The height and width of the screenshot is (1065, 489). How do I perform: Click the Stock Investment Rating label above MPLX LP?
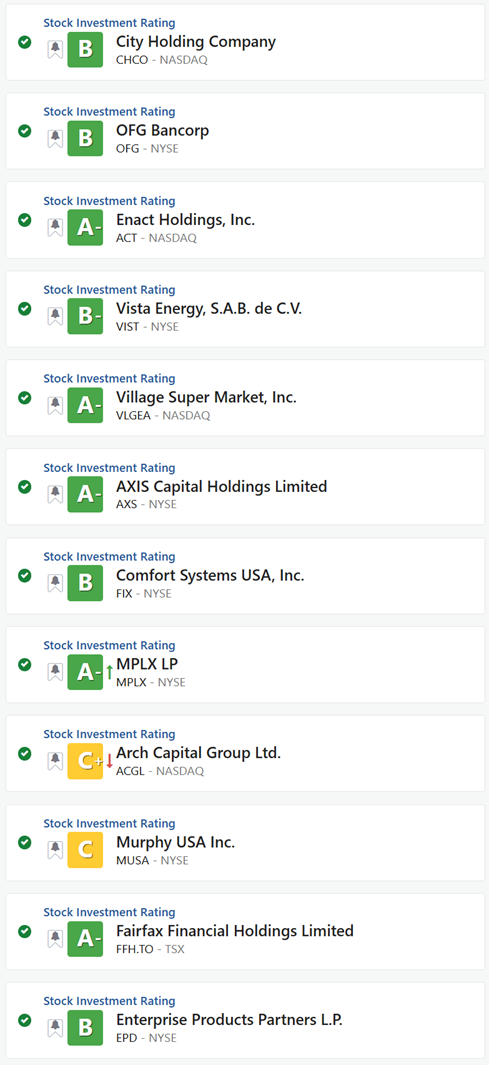point(109,645)
